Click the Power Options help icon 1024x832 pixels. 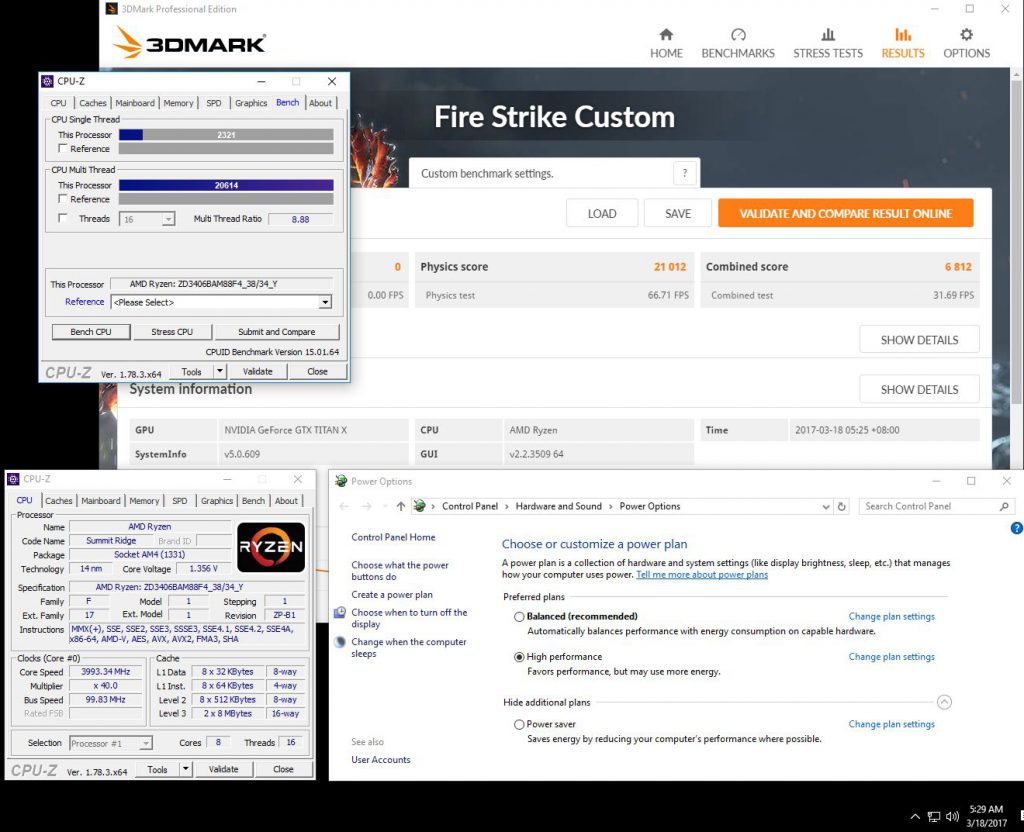pyautogui.click(x=1016, y=528)
